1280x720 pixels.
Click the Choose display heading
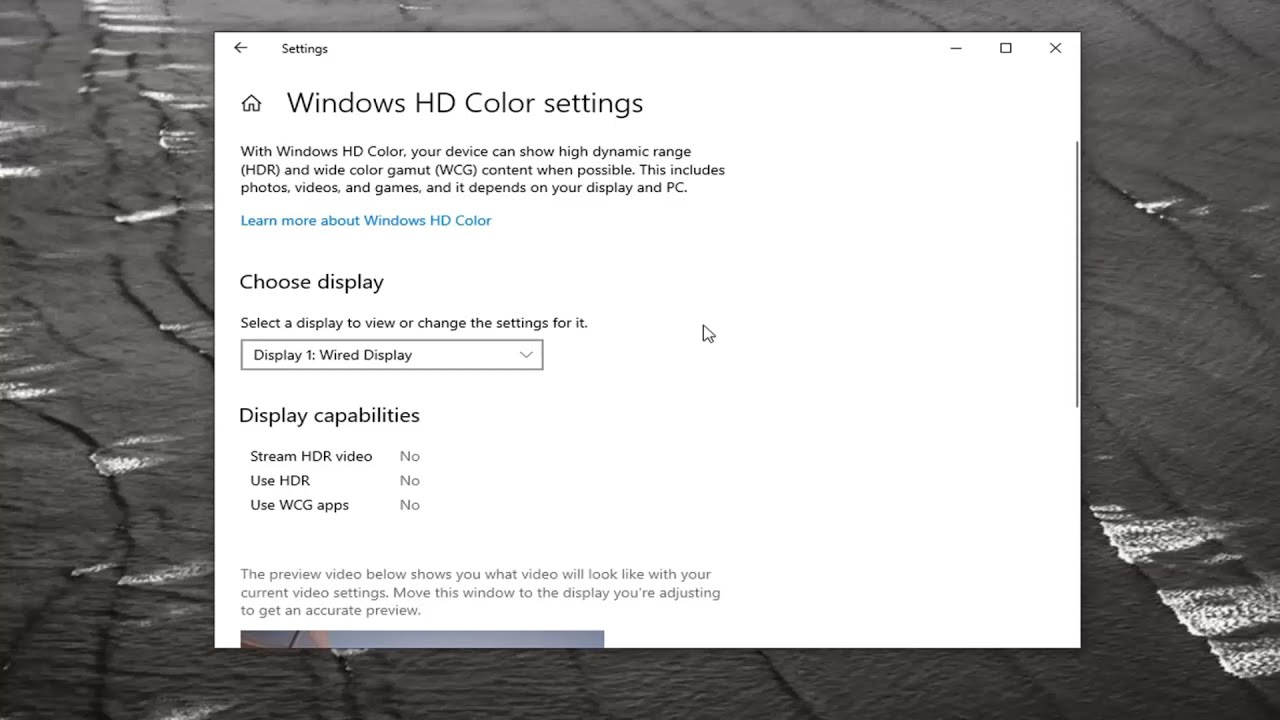click(312, 282)
